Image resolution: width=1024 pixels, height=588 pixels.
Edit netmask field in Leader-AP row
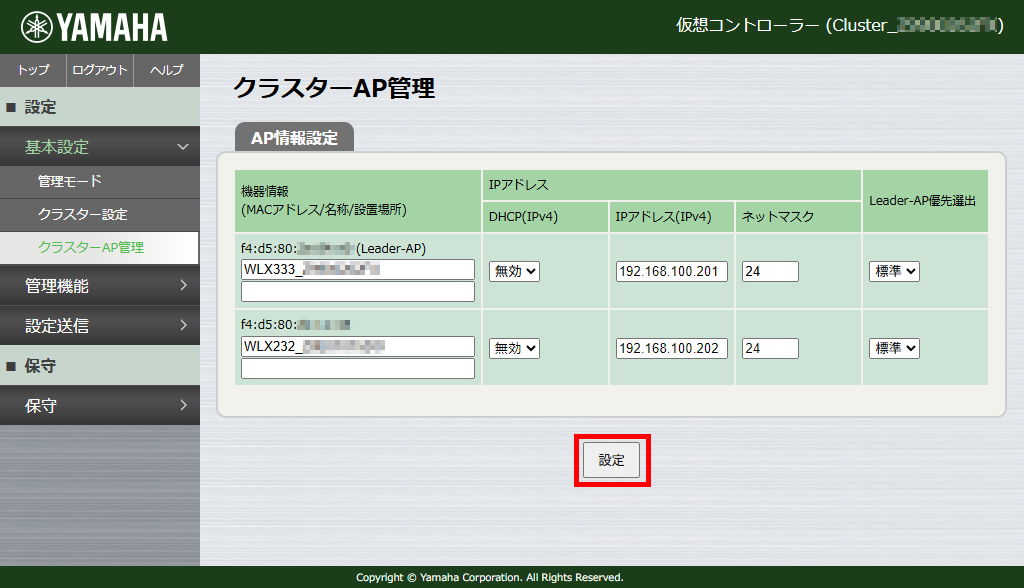pos(771,271)
